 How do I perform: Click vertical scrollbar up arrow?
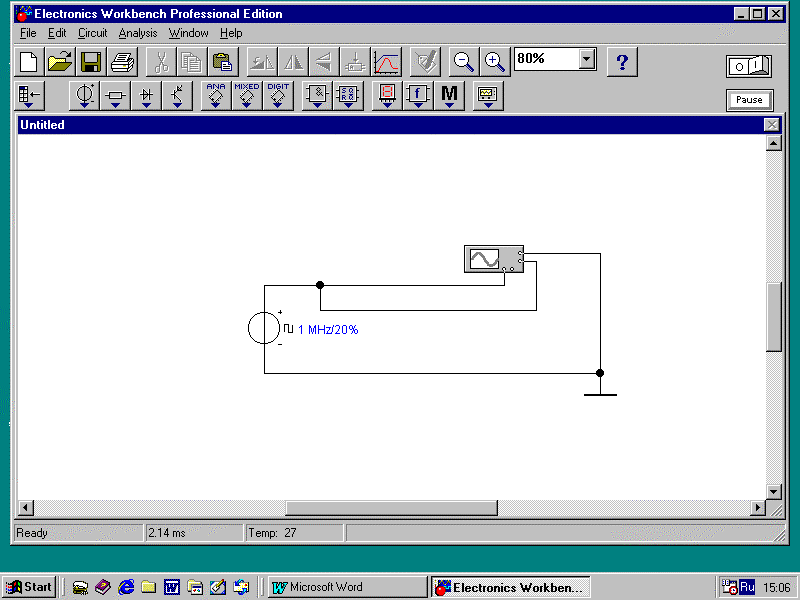(x=773, y=143)
